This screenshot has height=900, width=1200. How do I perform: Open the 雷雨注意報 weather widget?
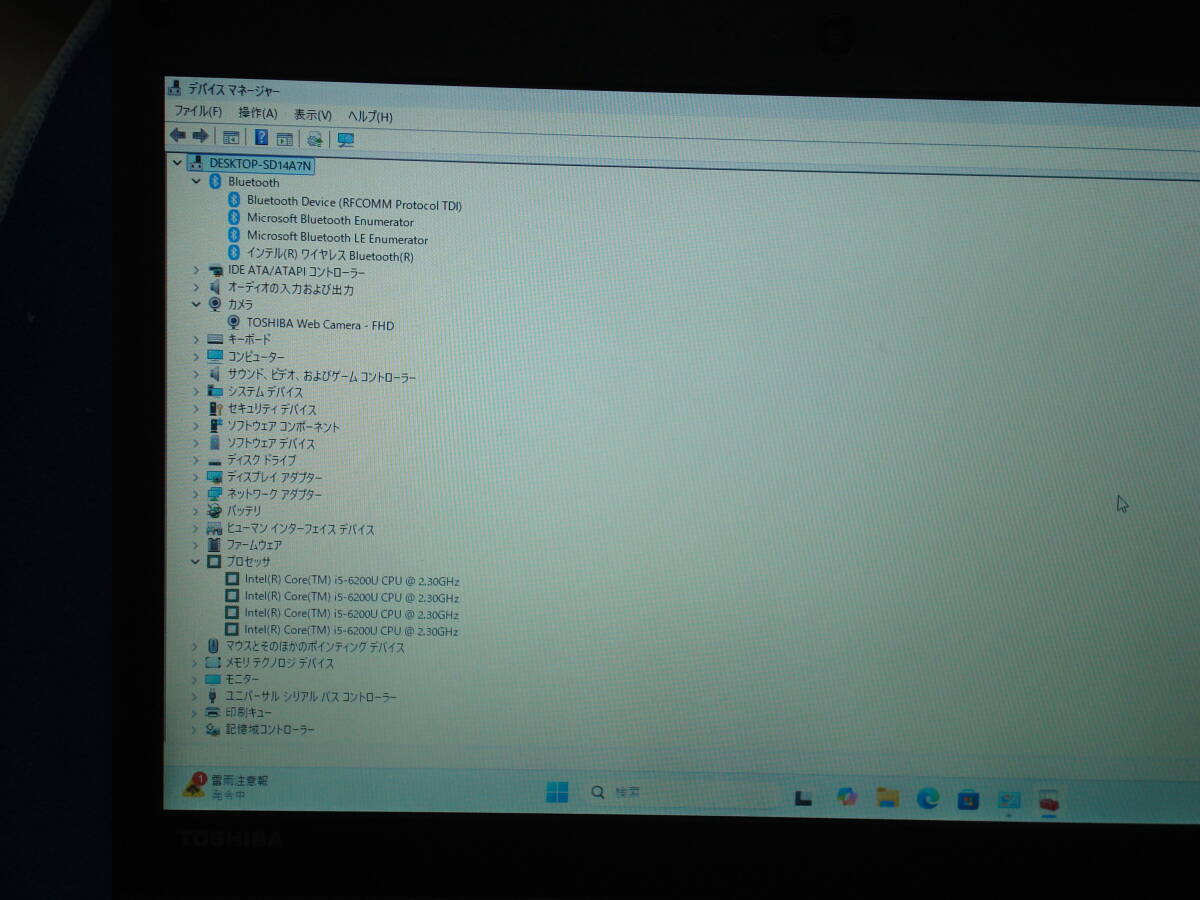click(226, 786)
